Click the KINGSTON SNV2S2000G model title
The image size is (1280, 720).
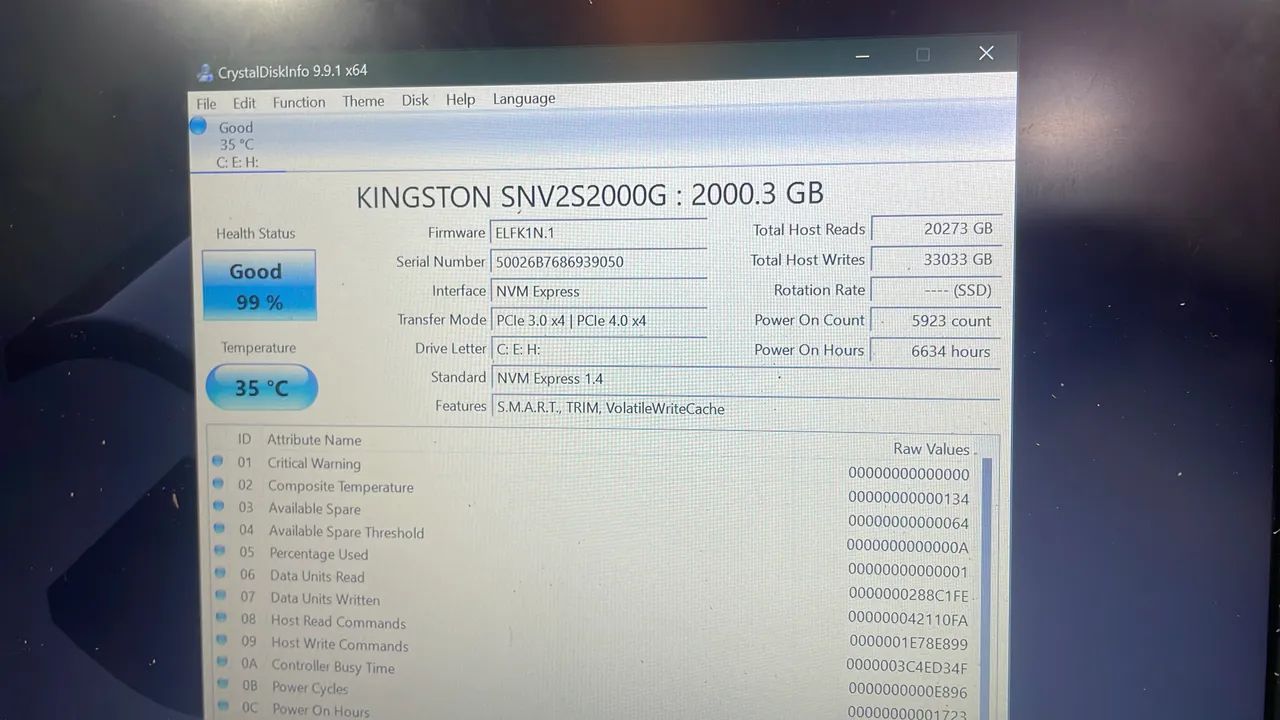(x=590, y=195)
